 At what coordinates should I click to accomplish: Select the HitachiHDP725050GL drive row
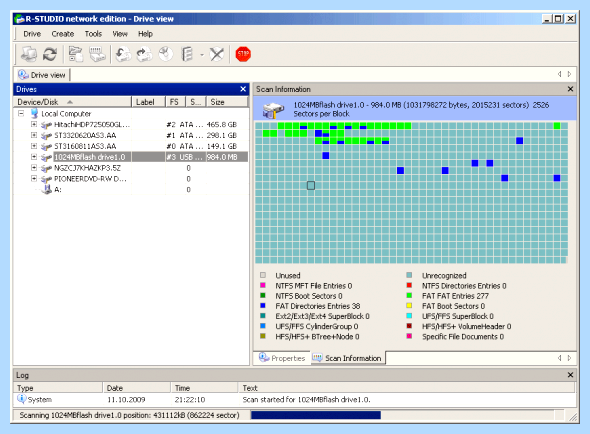(x=131, y=124)
